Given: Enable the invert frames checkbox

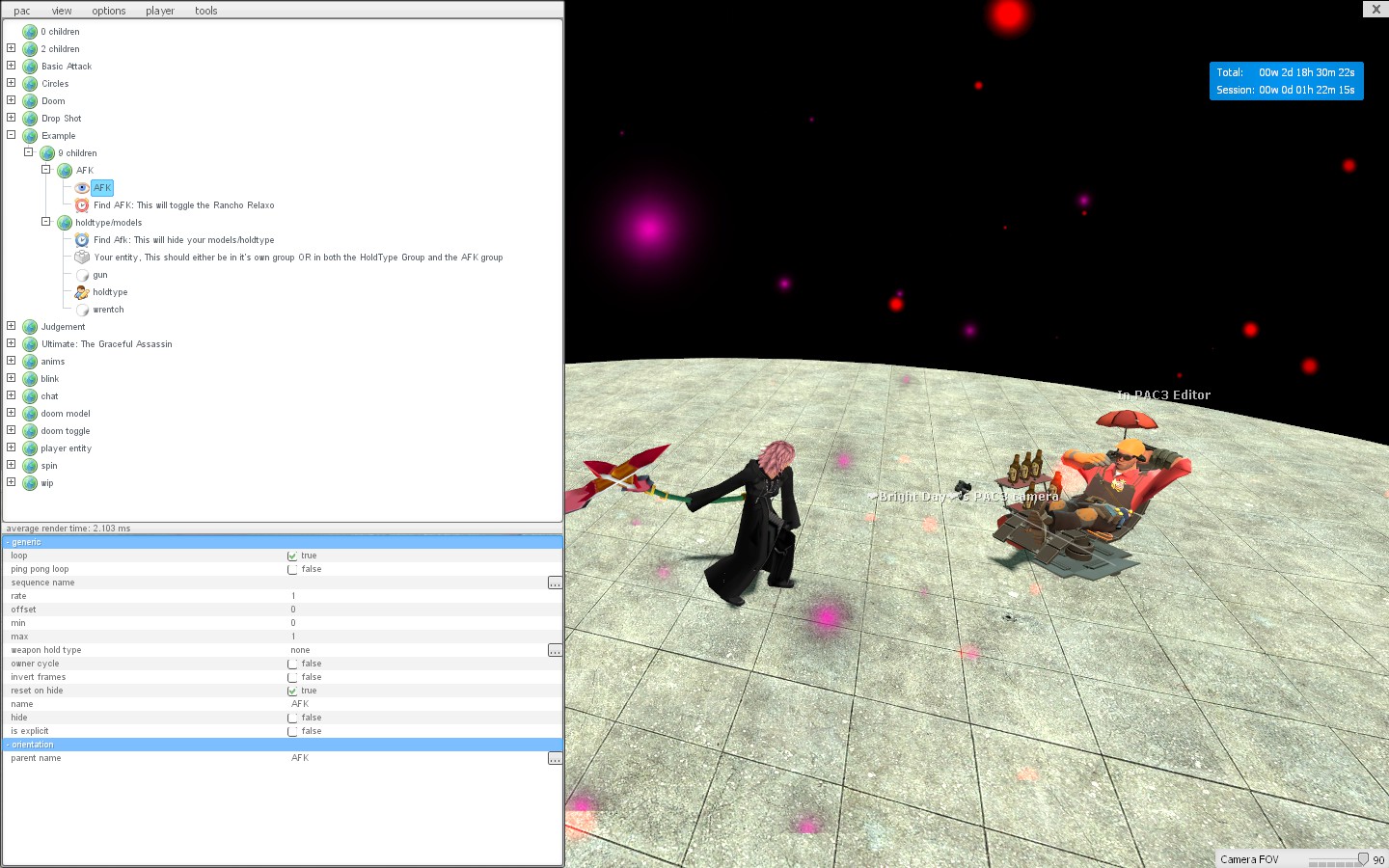Looking at the screenshot, I should click(292, 677).
